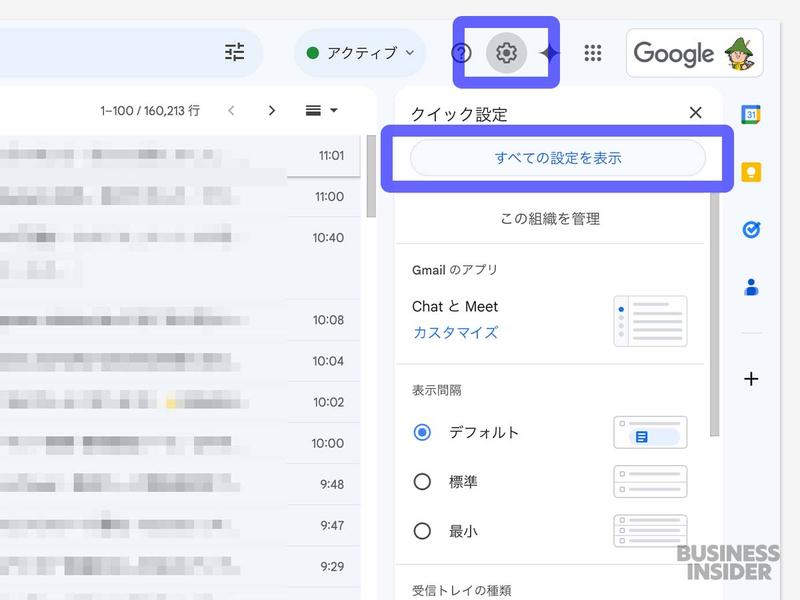Open the email received at 10:02

180,402
